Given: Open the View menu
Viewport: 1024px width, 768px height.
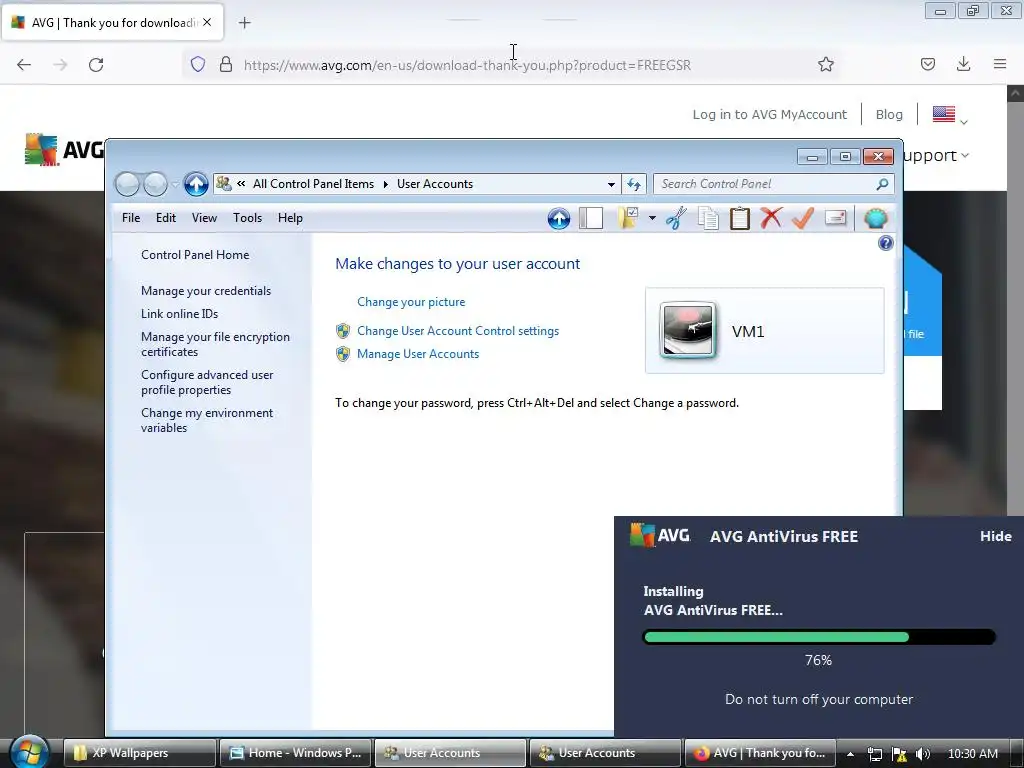Looking at the screenshot, I should click(204, 218).
